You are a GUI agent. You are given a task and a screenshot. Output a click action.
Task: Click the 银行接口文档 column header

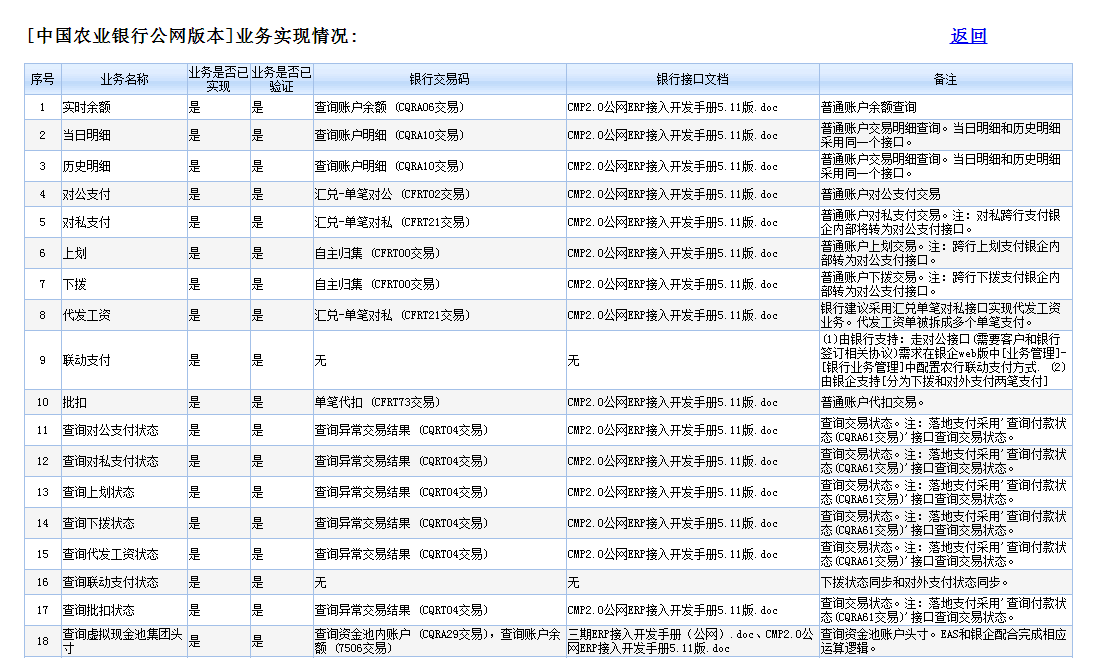692,79
